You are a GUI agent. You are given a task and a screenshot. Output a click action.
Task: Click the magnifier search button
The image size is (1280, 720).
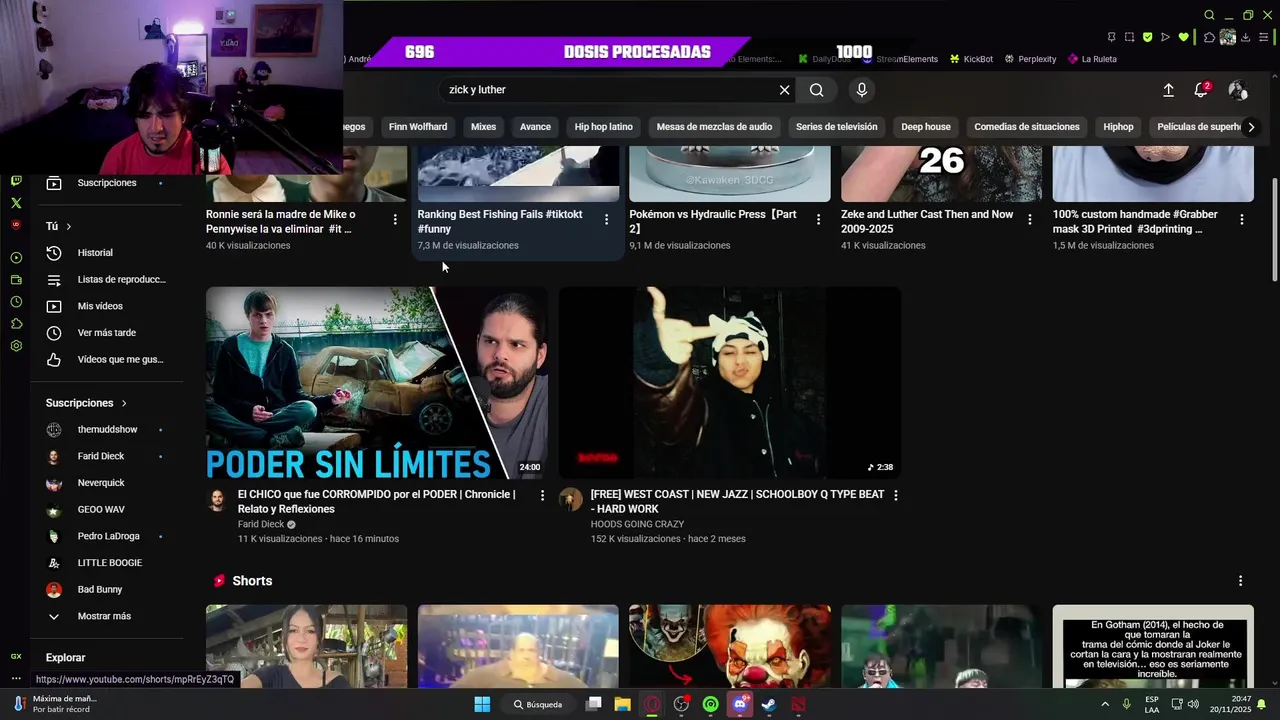[x=817, y=90]
